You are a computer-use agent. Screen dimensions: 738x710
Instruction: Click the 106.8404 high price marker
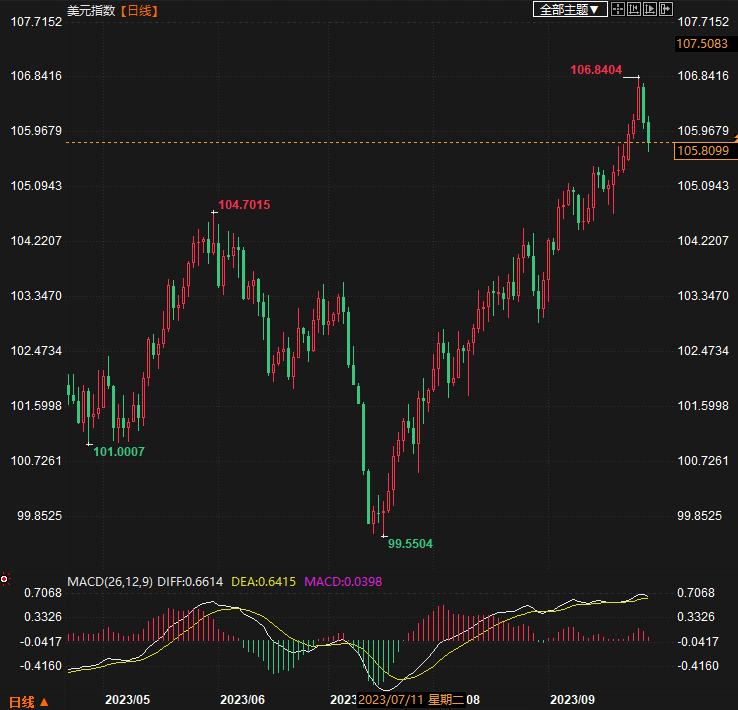click(x=596, y=70)
